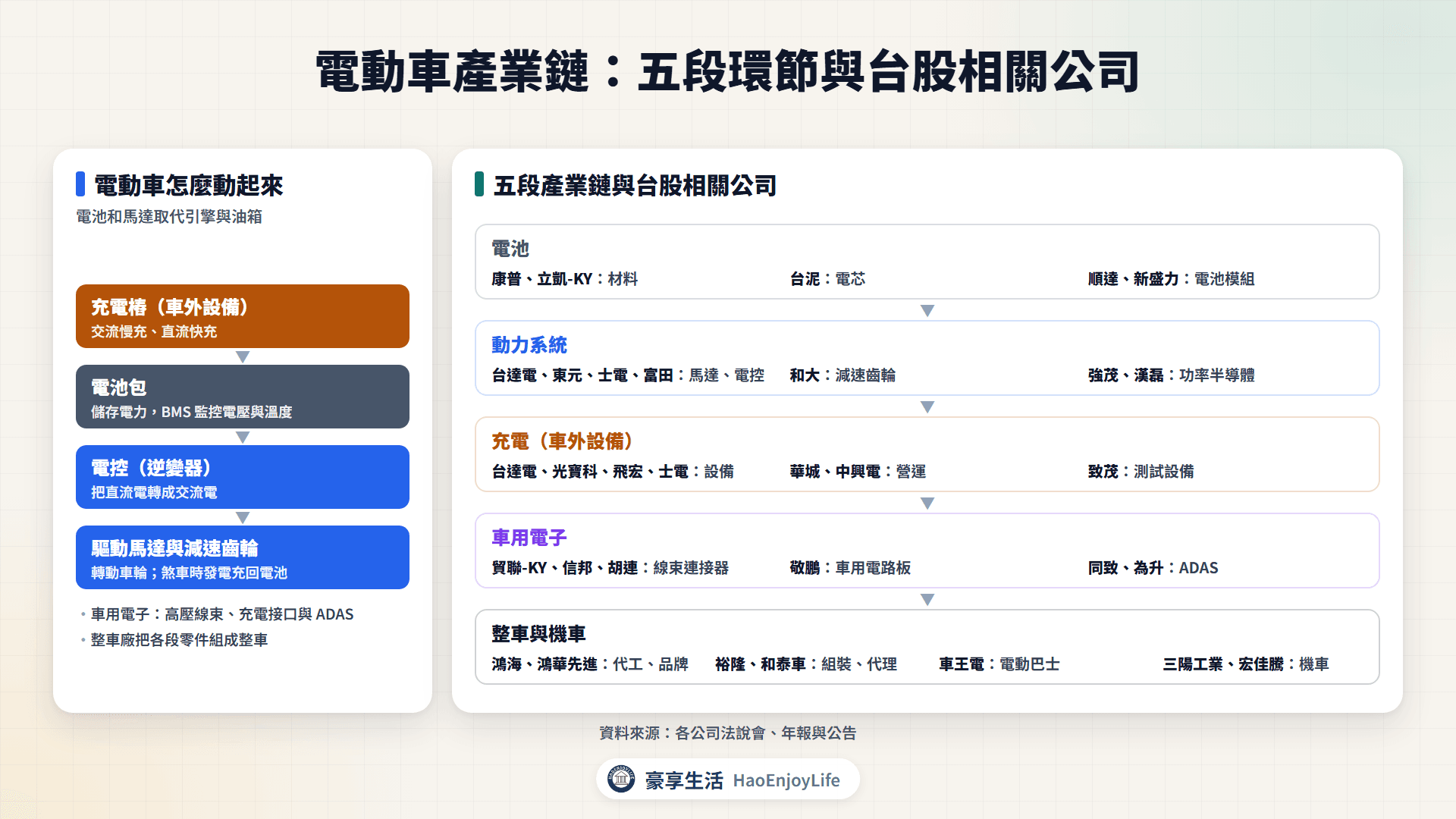Click 強茂、漢磊：功率半導體 entry
The height and width of the screenshot is (819, 1456).
click(1171, 375)
